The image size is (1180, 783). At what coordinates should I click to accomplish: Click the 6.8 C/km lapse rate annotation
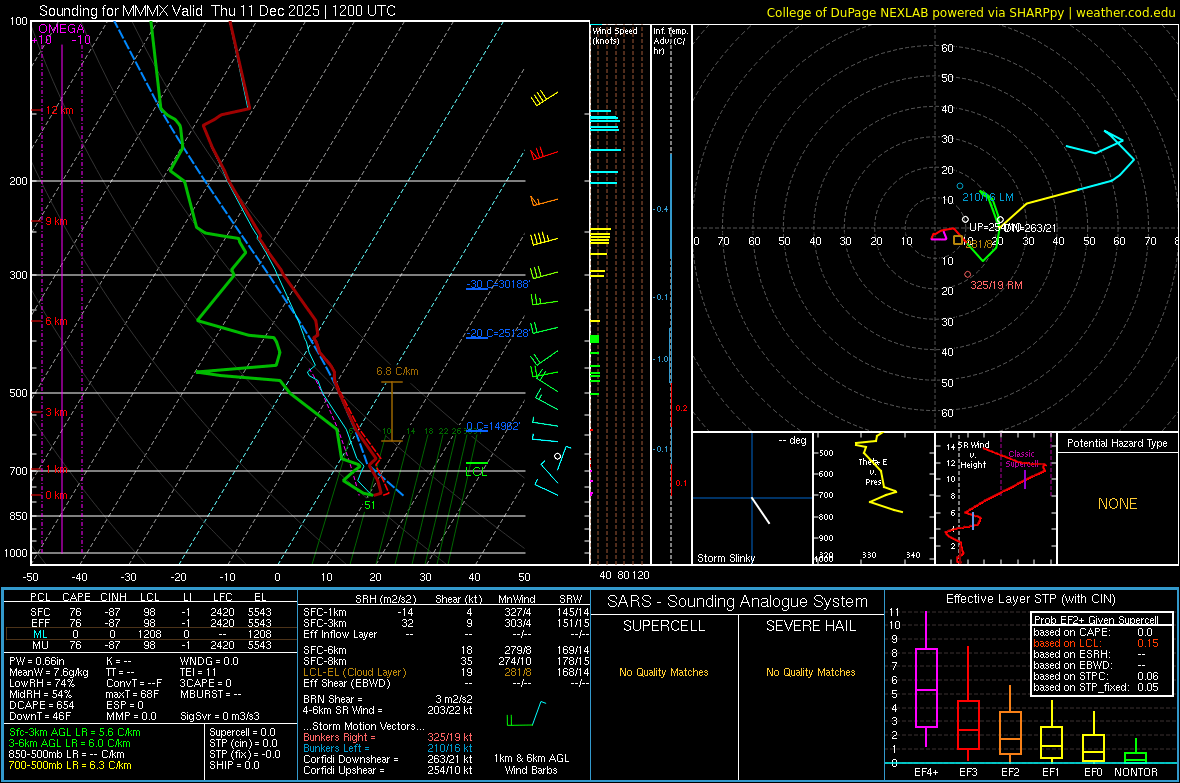pyautogui.click(x=397, y=371)
